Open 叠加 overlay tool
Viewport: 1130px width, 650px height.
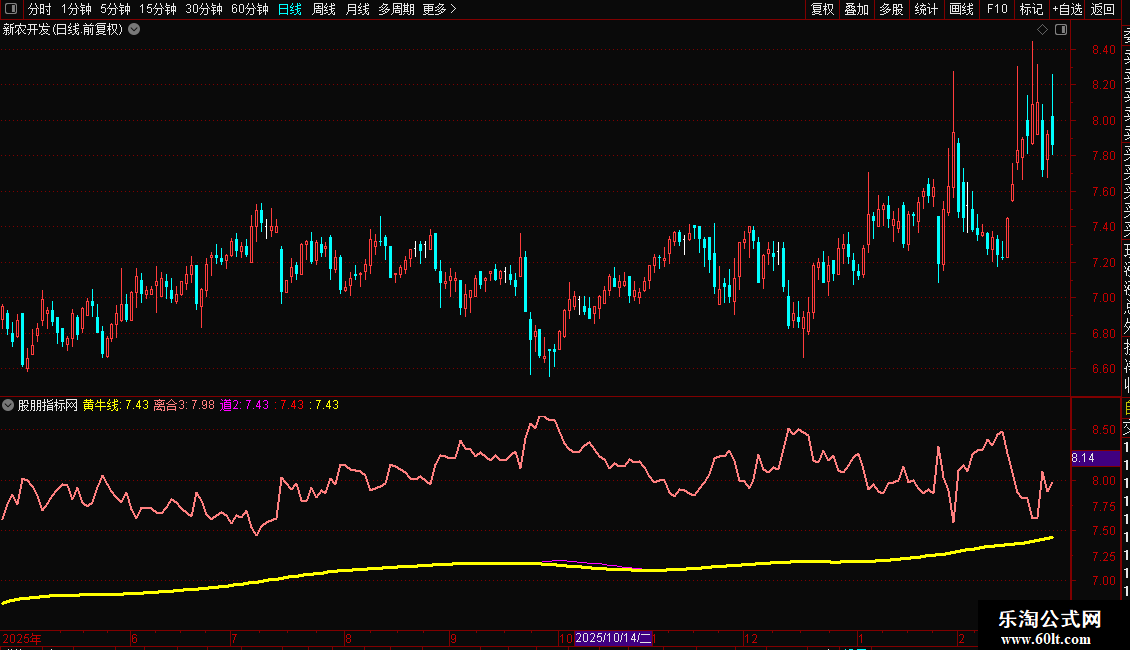click(856, 10)
